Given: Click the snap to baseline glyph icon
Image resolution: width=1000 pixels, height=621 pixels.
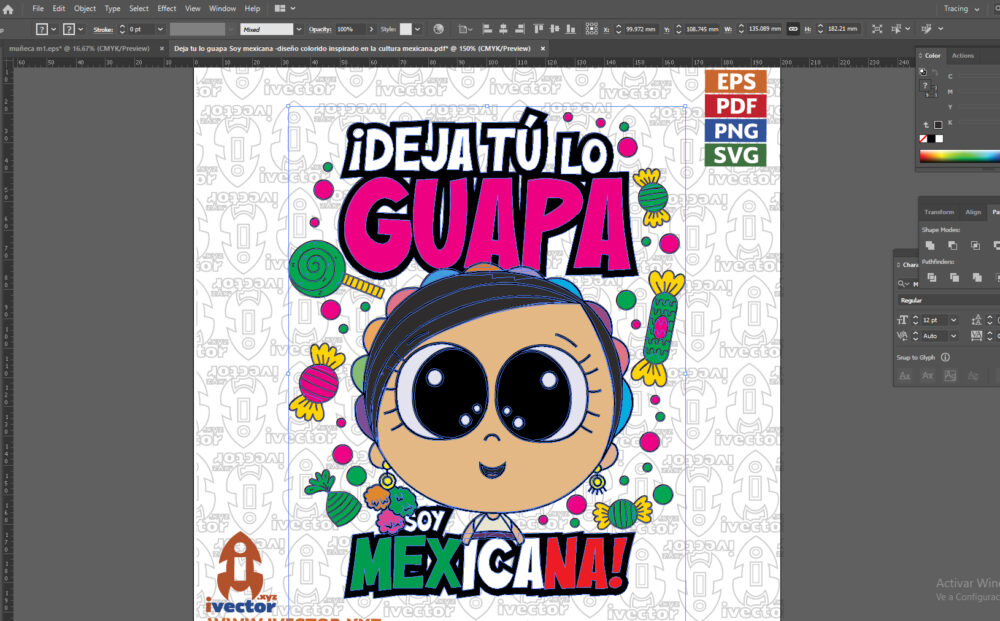Looking at the screenshot, I should pyautogui.click(x=904, y=376).
